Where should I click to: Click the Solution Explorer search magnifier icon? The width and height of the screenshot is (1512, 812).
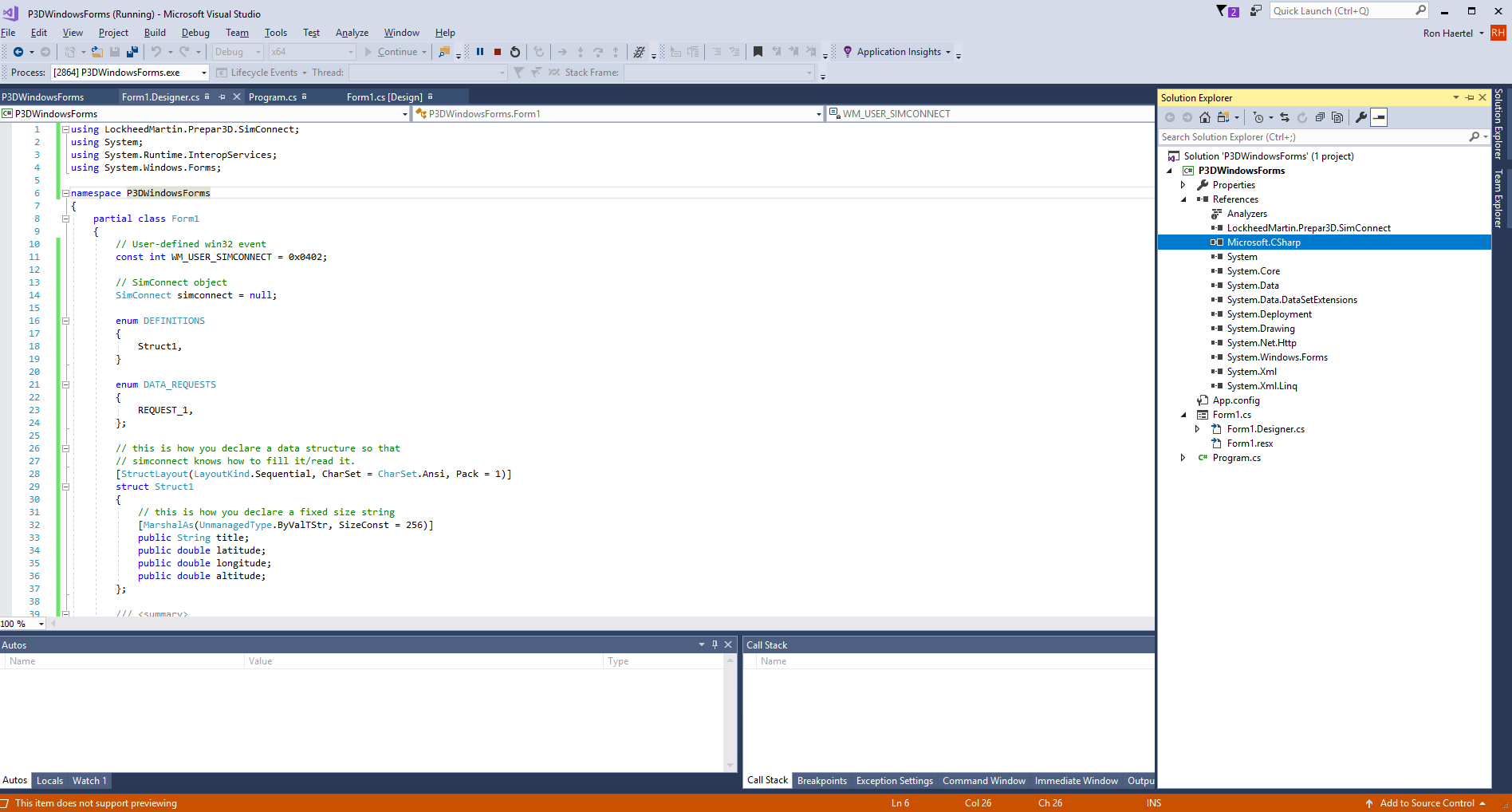(x=1475, y=137)
